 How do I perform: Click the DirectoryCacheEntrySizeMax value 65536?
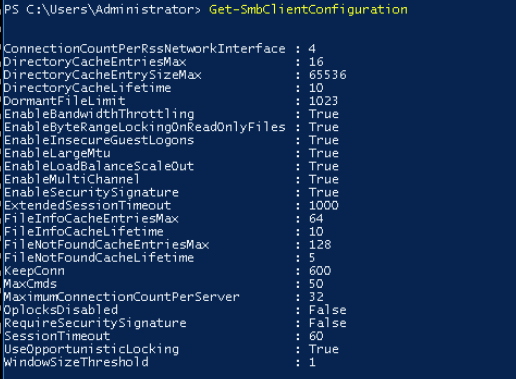point(328,75)
